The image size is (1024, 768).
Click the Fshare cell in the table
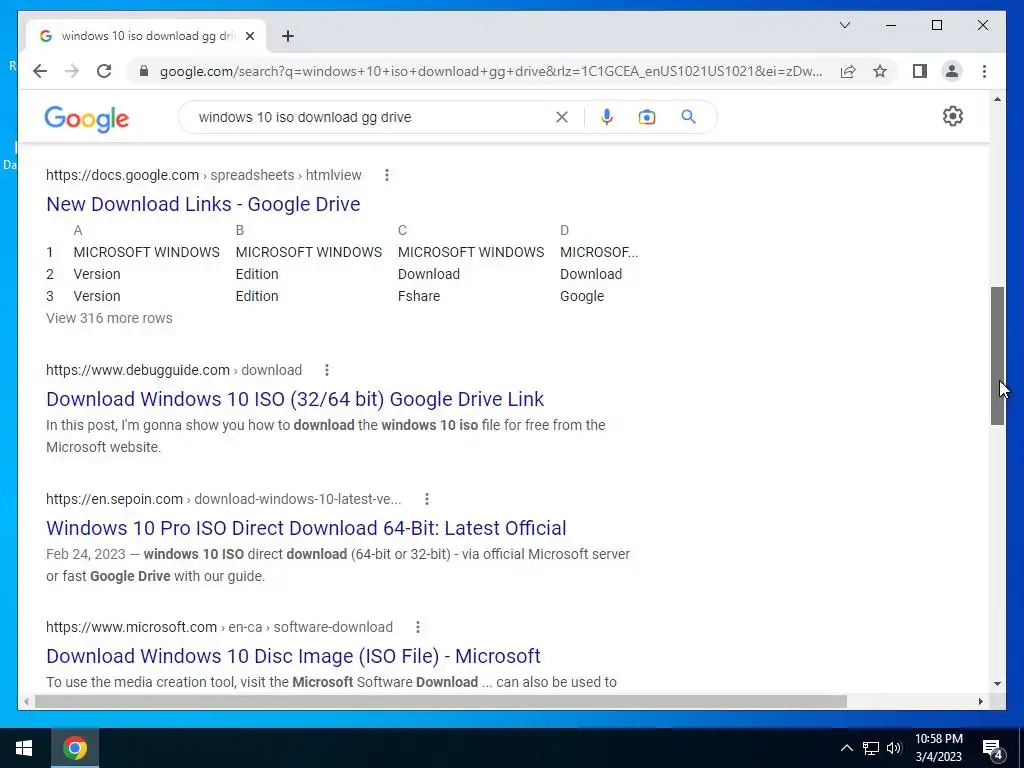click(419, 296)
